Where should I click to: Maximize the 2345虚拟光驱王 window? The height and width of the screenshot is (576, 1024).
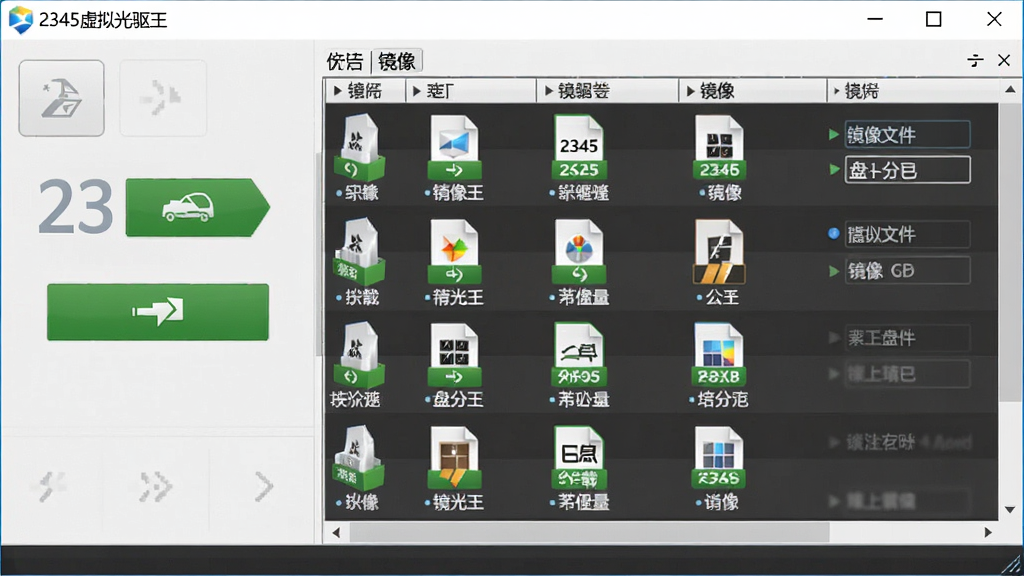934,19
